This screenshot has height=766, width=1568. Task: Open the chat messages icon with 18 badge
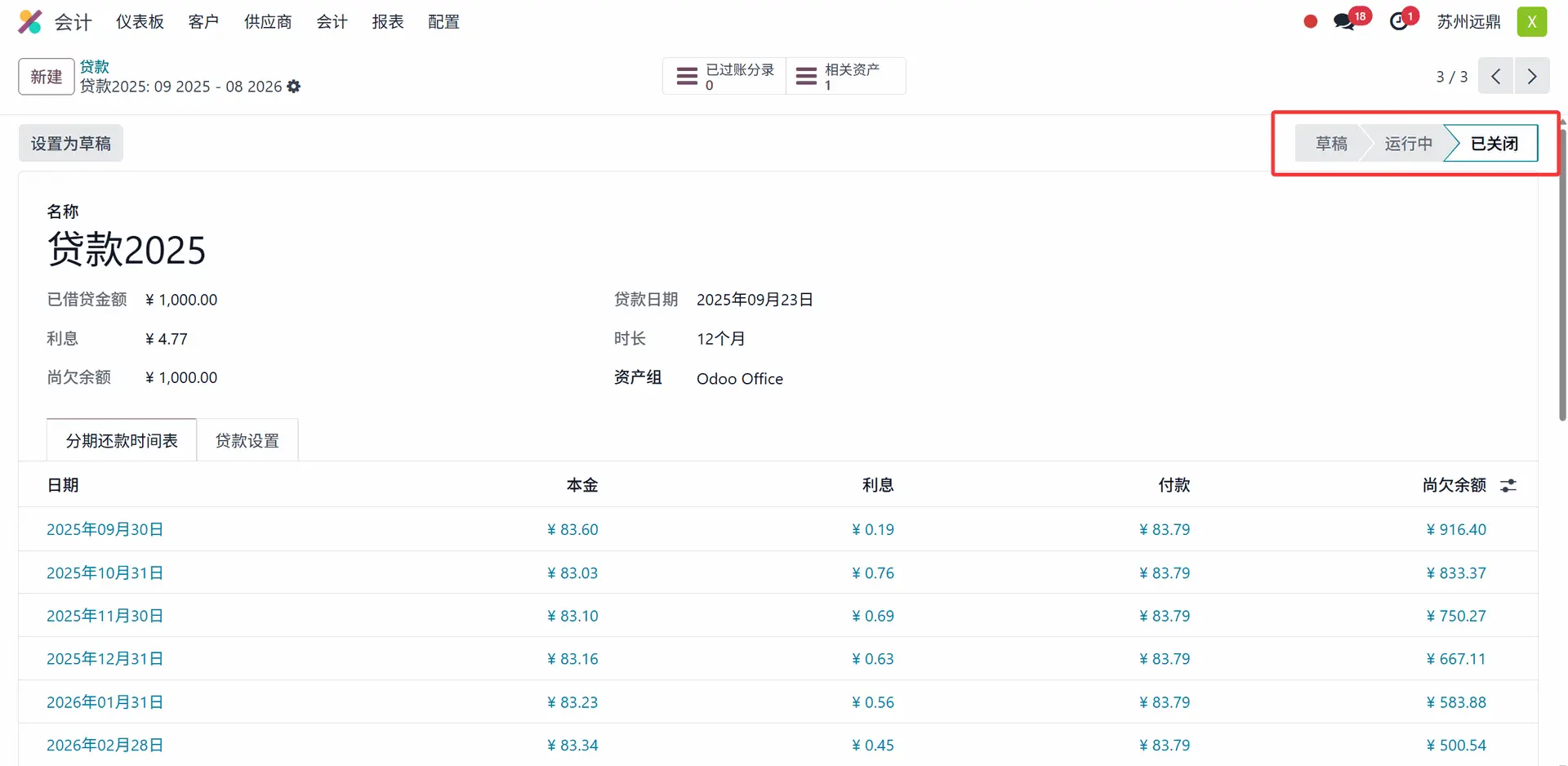click(x=1343, y=22)
